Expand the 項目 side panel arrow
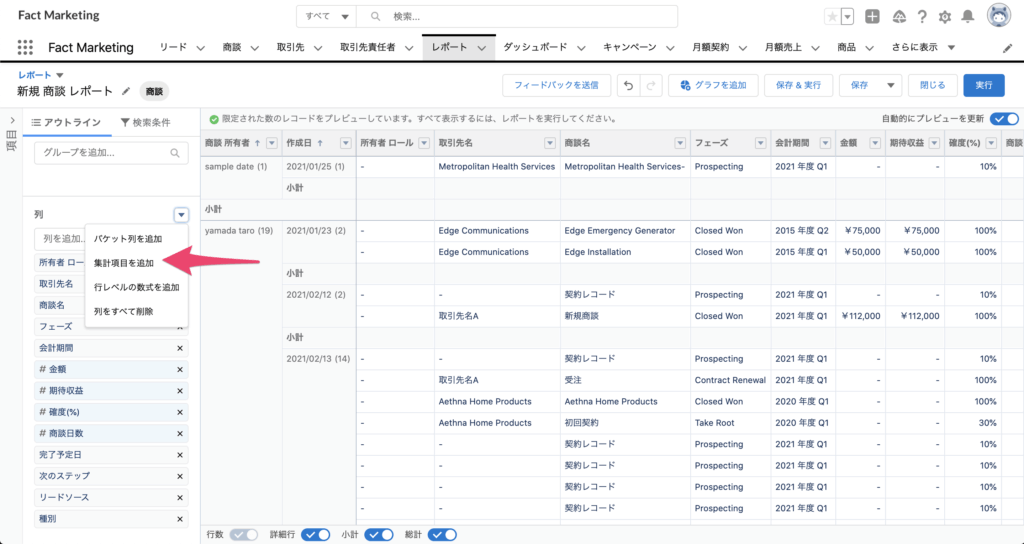The image size is (1024, 544). pos(12,121)
